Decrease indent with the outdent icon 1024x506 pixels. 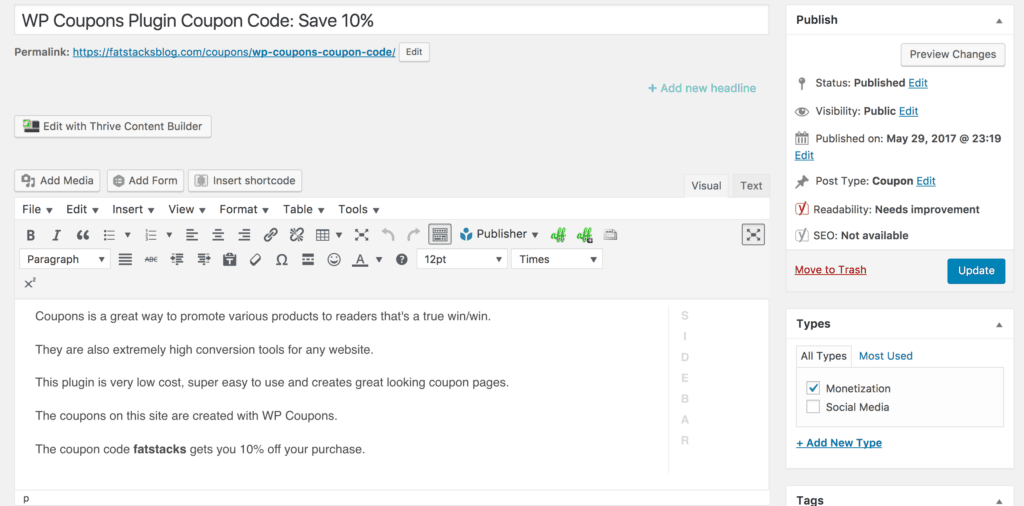(x=177, y=259)
